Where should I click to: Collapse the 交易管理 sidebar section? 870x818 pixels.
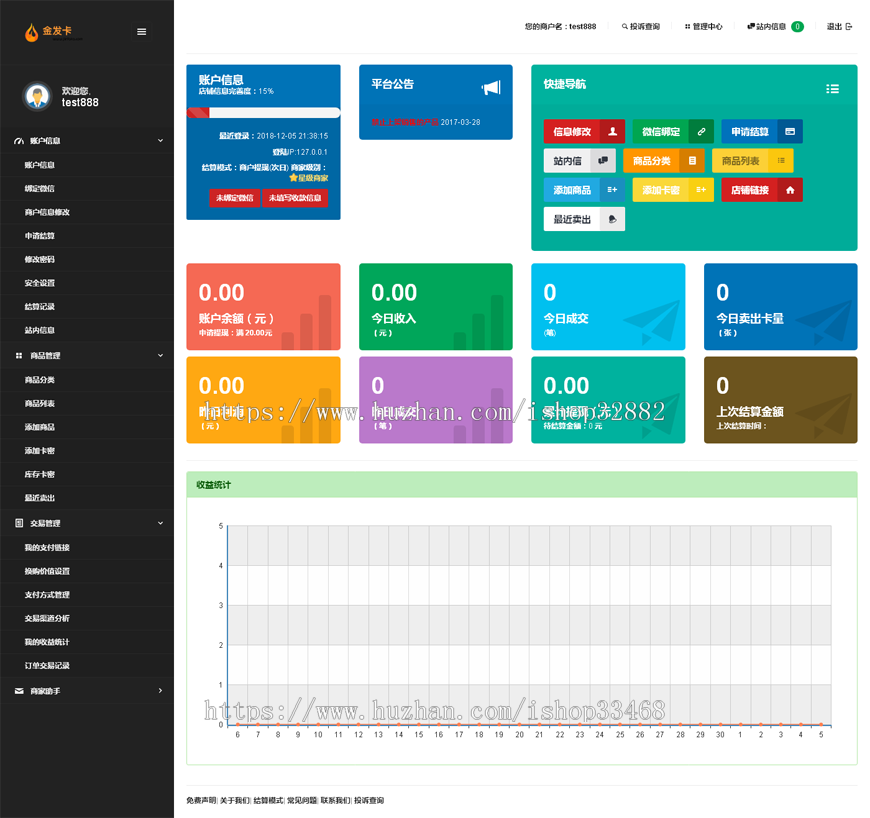click(160, 523)
